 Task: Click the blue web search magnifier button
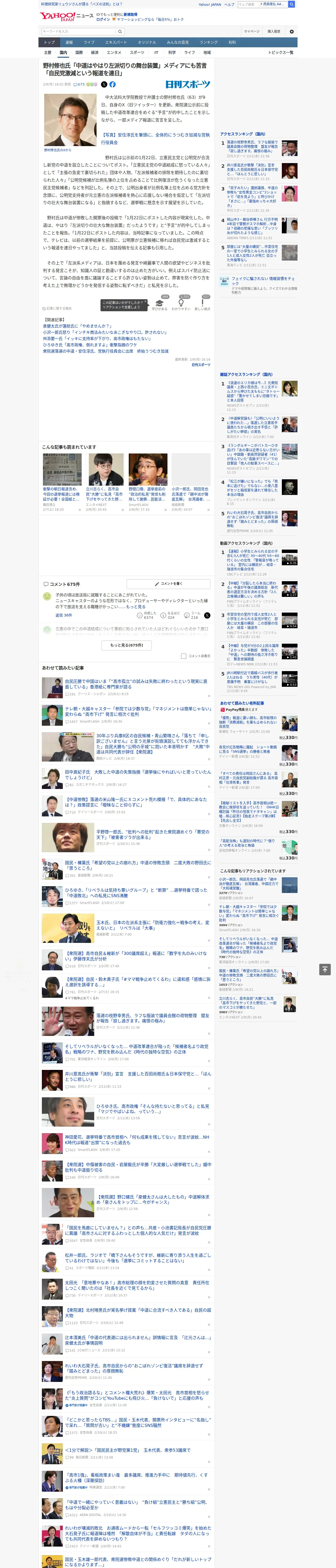(x=292, y=4)
